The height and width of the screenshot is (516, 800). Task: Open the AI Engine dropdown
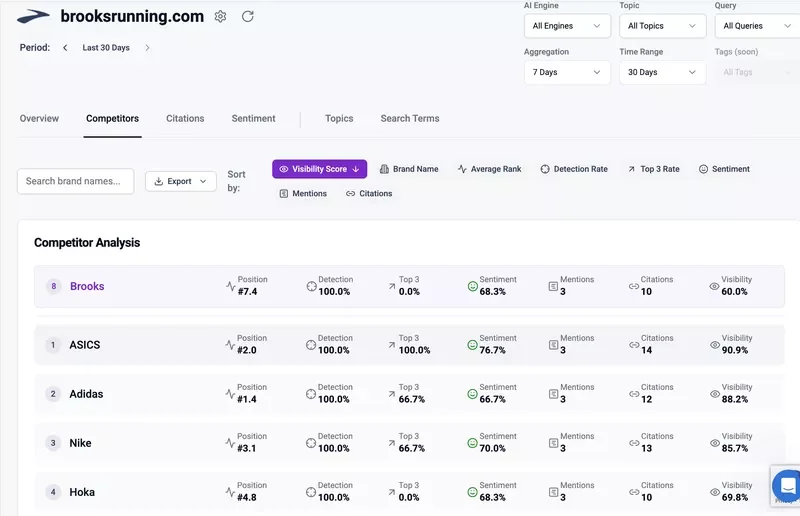(x=566, y=26)
